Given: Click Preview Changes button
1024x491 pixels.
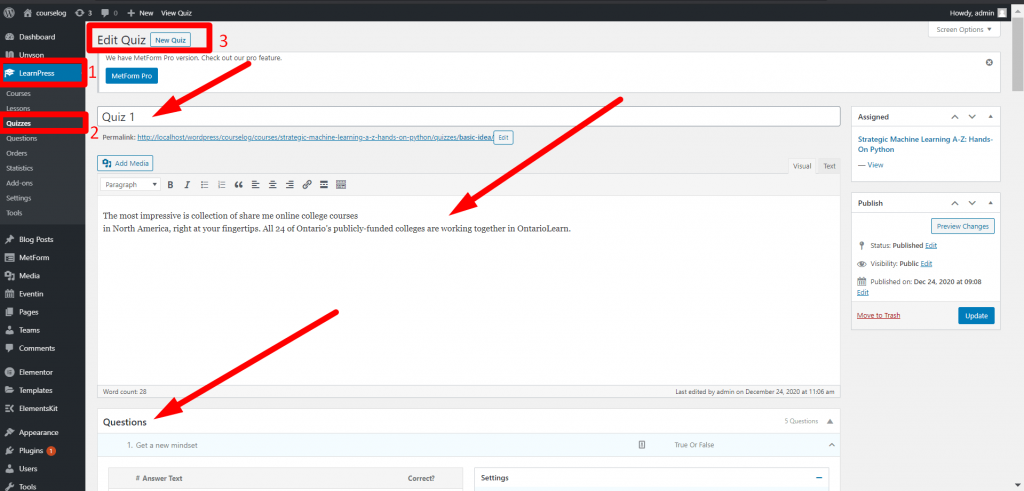Looking at the screenshot, I should click(963, 227).
